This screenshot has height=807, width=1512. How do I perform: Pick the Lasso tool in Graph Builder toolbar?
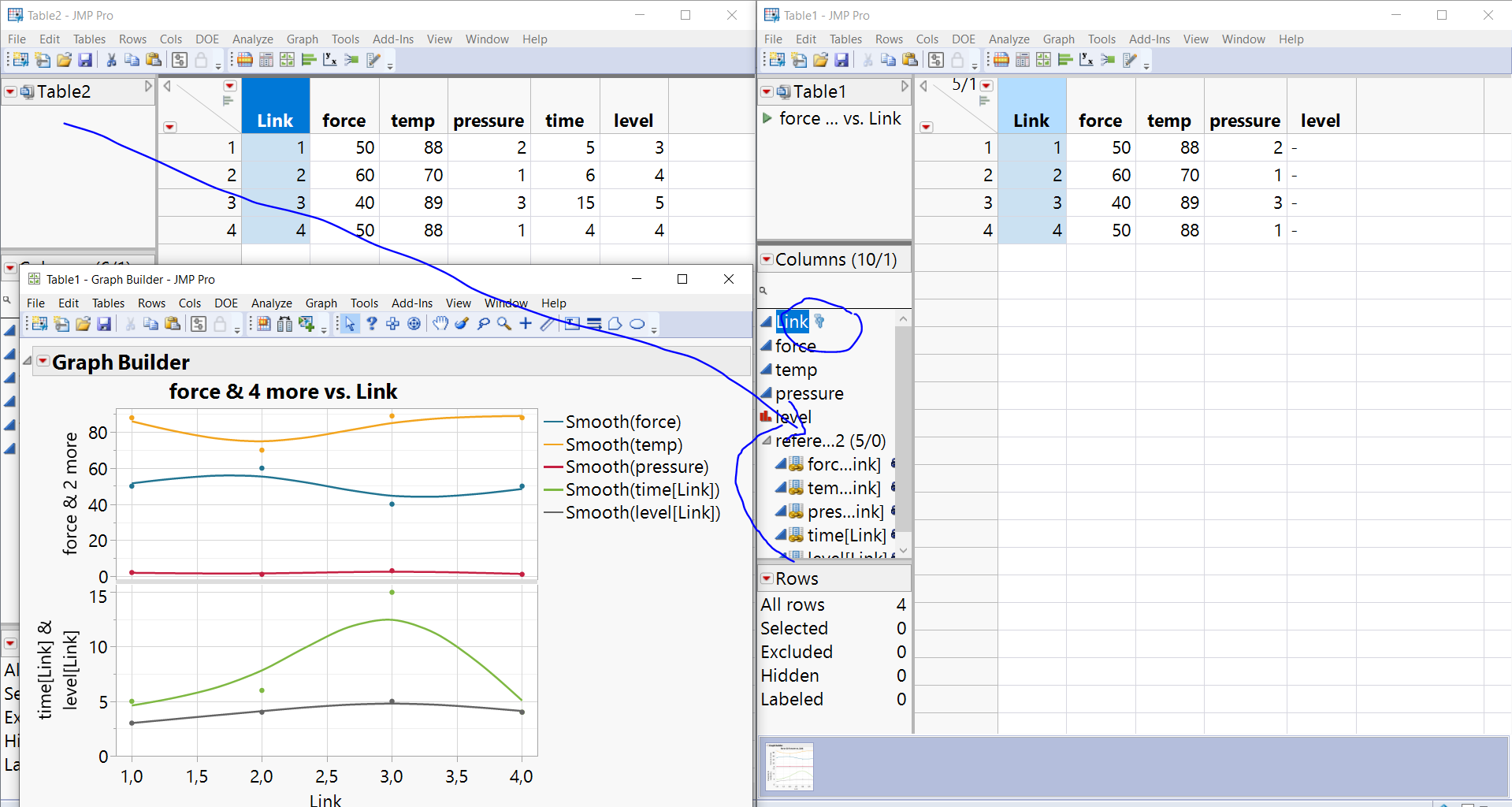tap(483, 323)
